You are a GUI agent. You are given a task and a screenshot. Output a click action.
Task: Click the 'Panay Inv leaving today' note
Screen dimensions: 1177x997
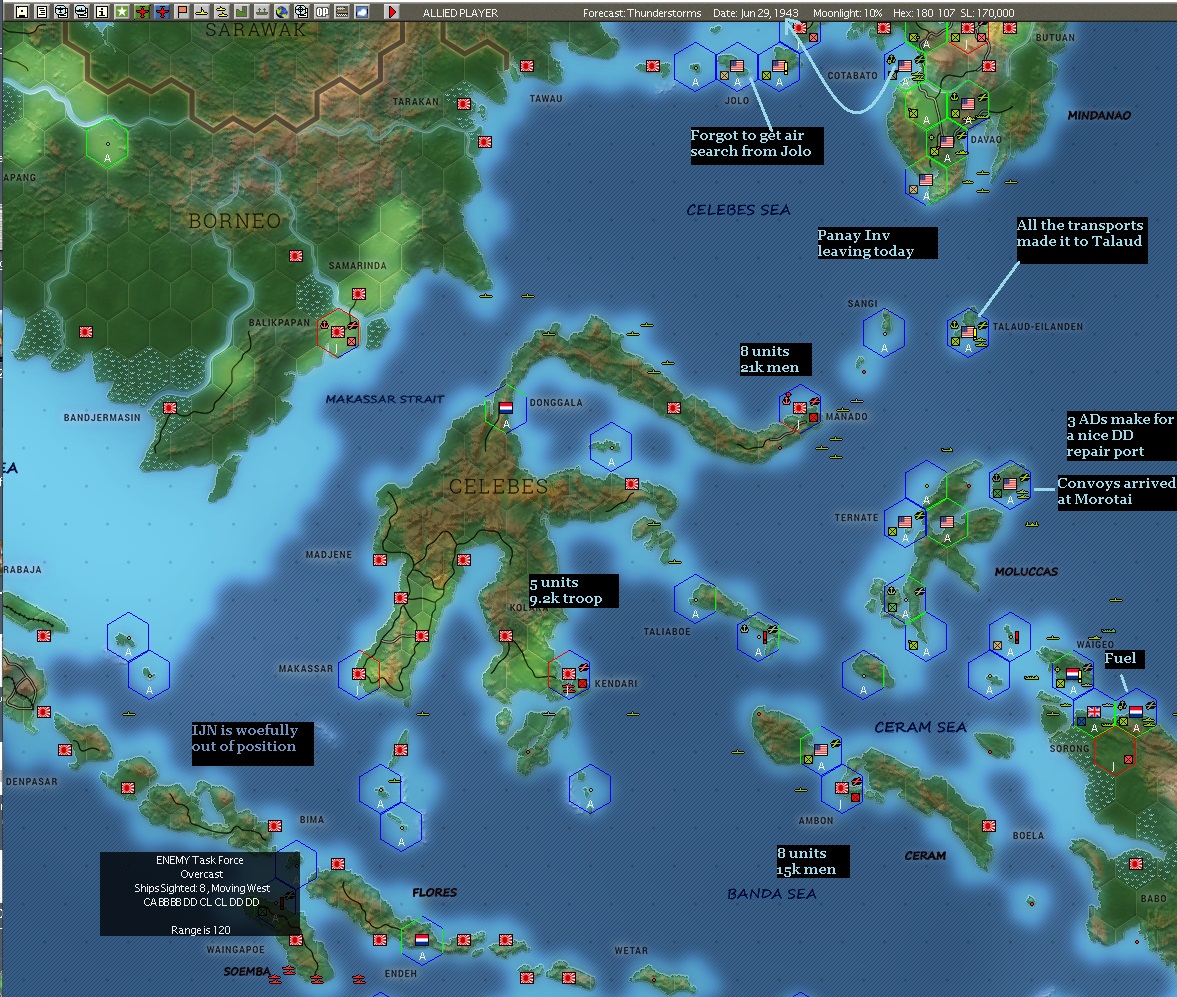coord(877,243)
